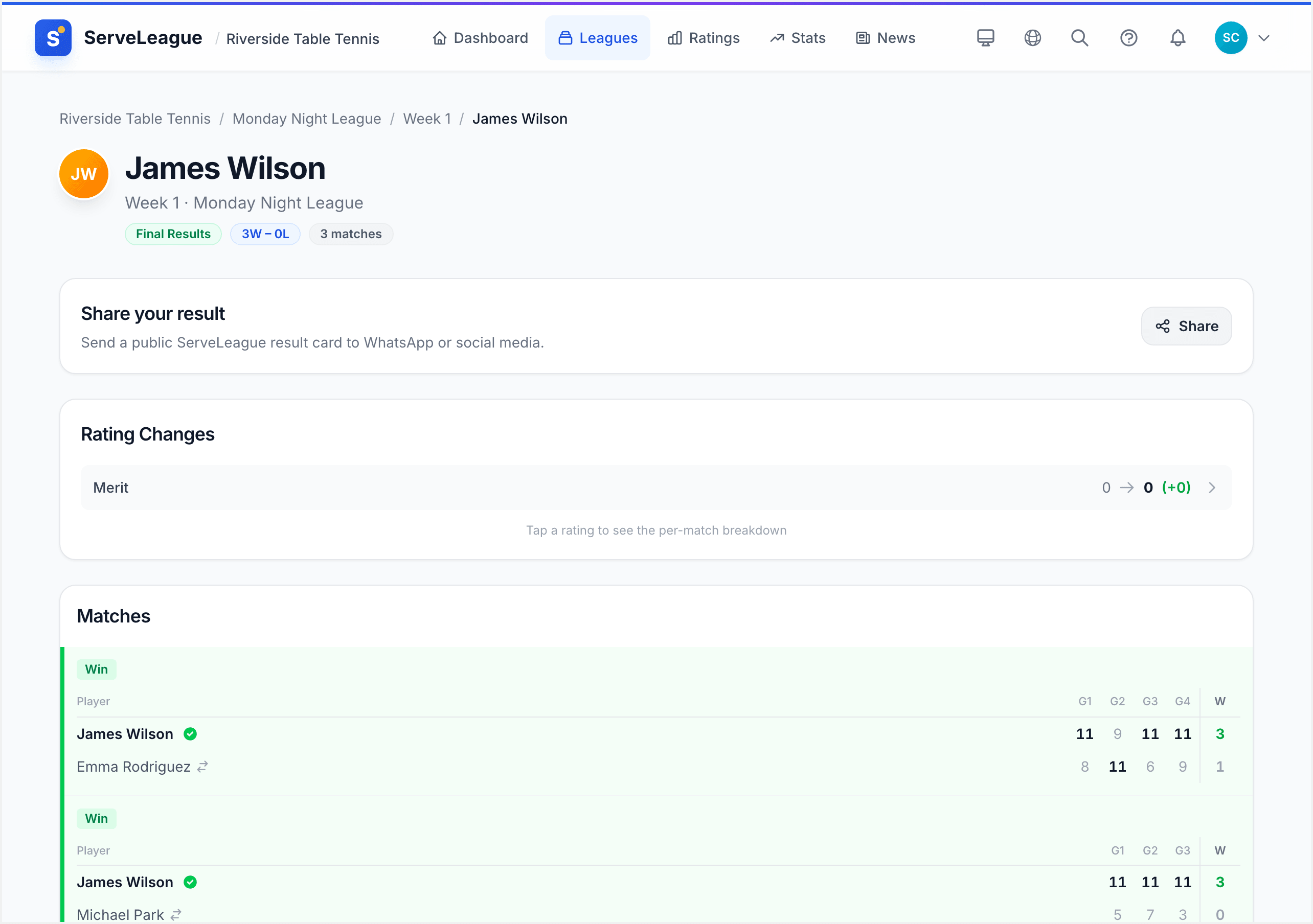Click green check beside James Wilson, second match

(190, 882)
